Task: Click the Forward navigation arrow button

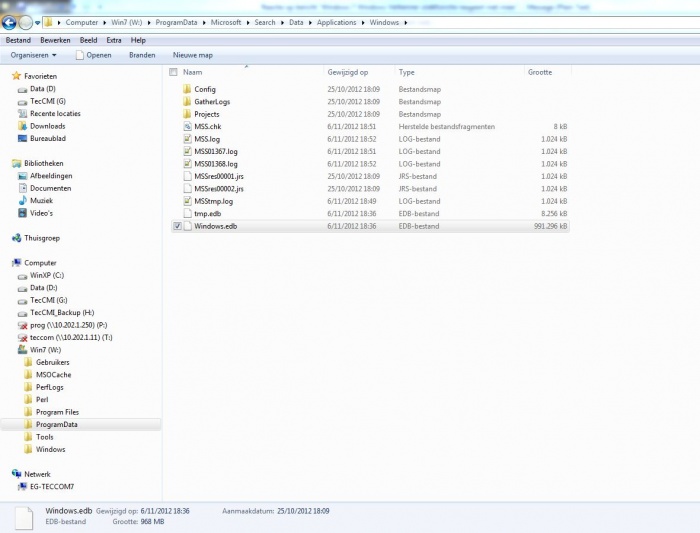Action: coord(26,22)
